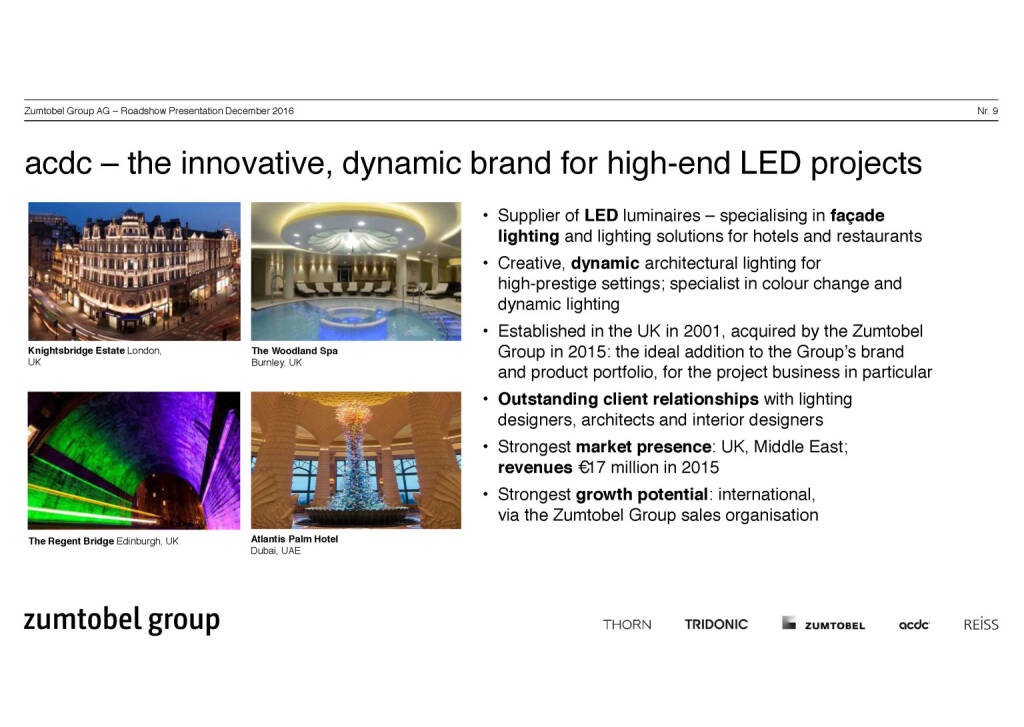The image size is (1024, 727).
Task: Click the THORN brand logo
Action: [626, 624]
